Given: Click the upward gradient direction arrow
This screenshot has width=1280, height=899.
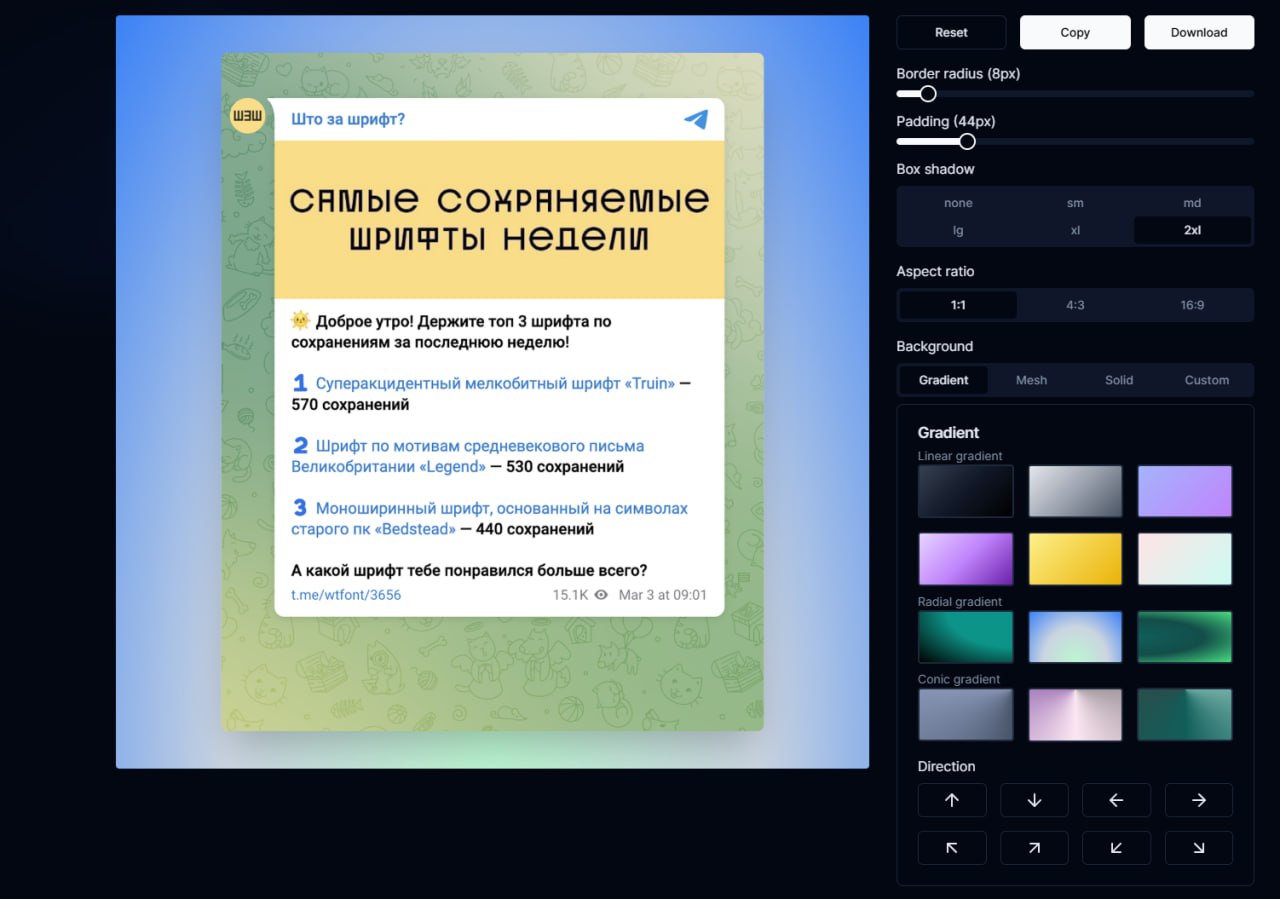Looking at the screenshot, I should tap(952, 800).
